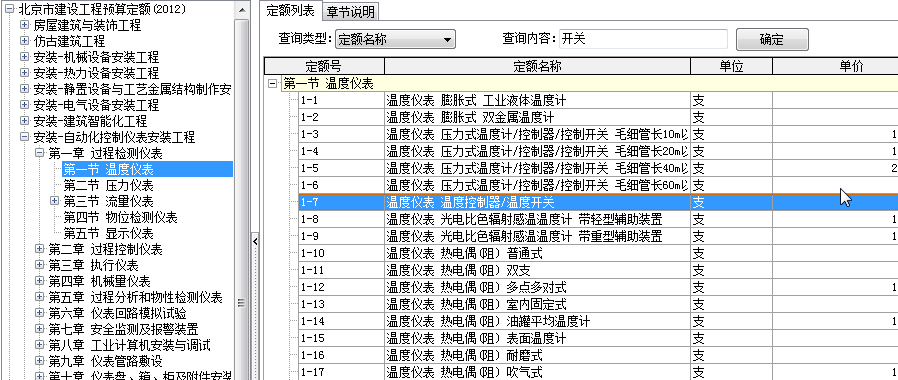Click the 单位 column header
898x380 pixels.
click(731, 66)
